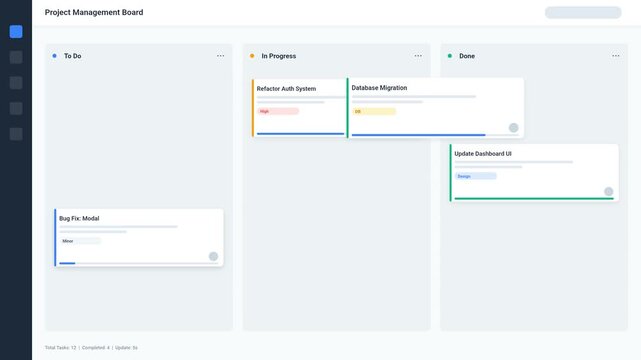
Task: Open the Done column options menu
Action: [616, 56]
